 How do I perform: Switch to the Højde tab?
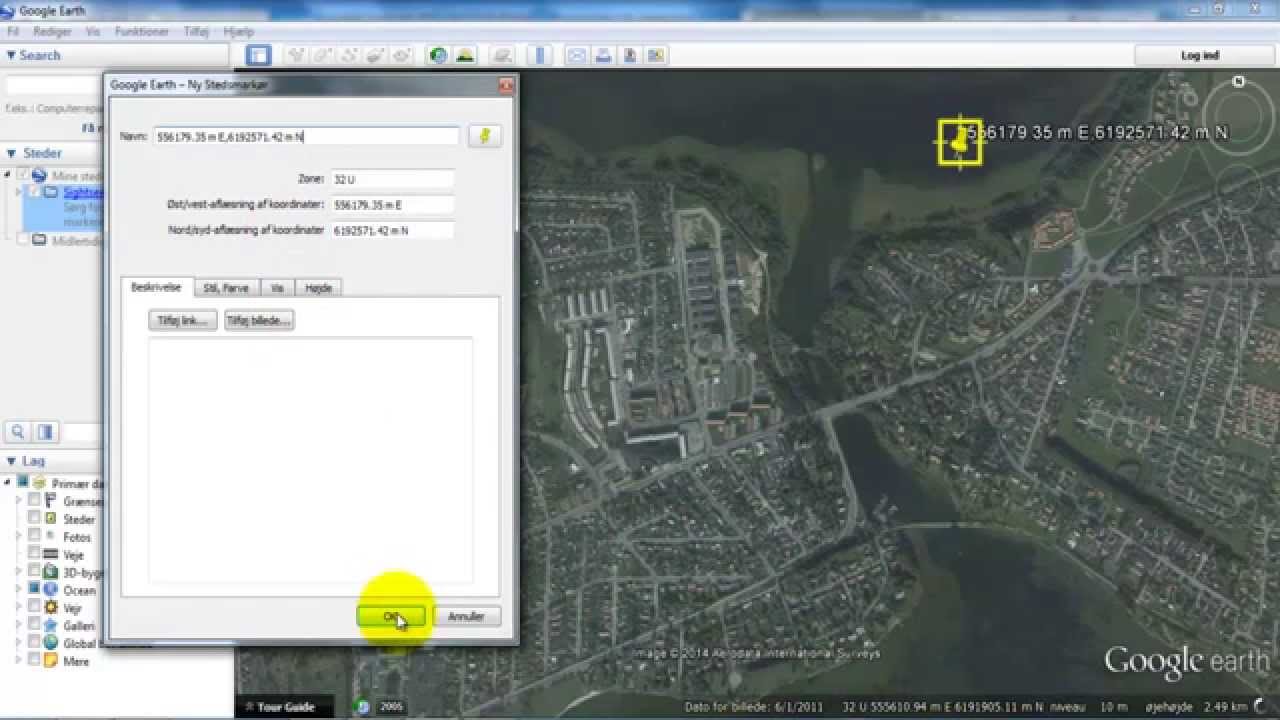pyautogui.click(x=318, y=288)
